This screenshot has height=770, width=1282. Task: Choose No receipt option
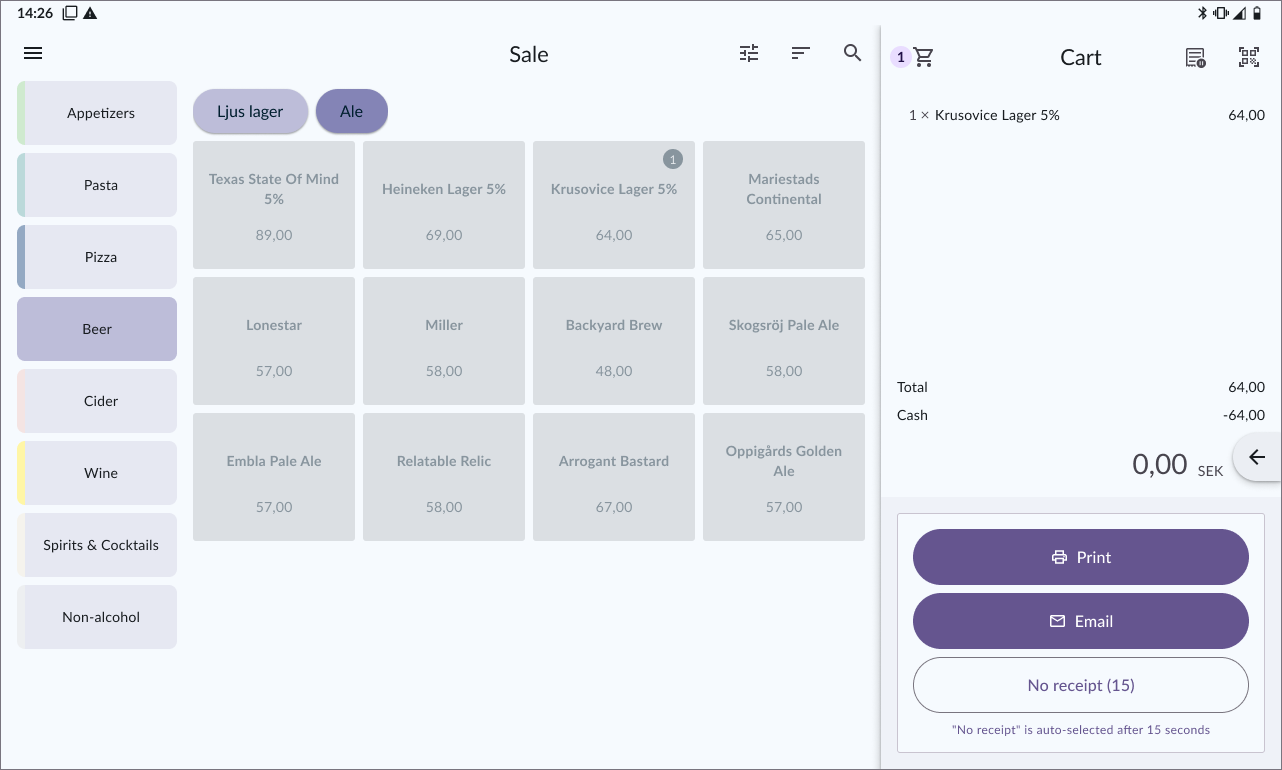(x=1081, y=685)
